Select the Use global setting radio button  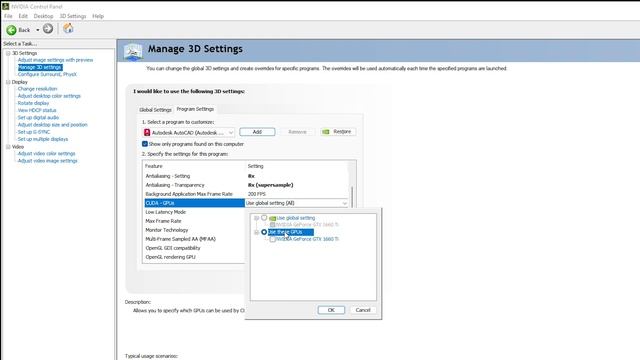tap(264, 218)
